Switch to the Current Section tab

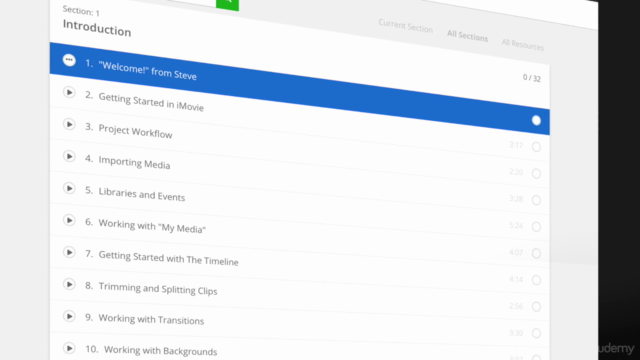[405, 26]
